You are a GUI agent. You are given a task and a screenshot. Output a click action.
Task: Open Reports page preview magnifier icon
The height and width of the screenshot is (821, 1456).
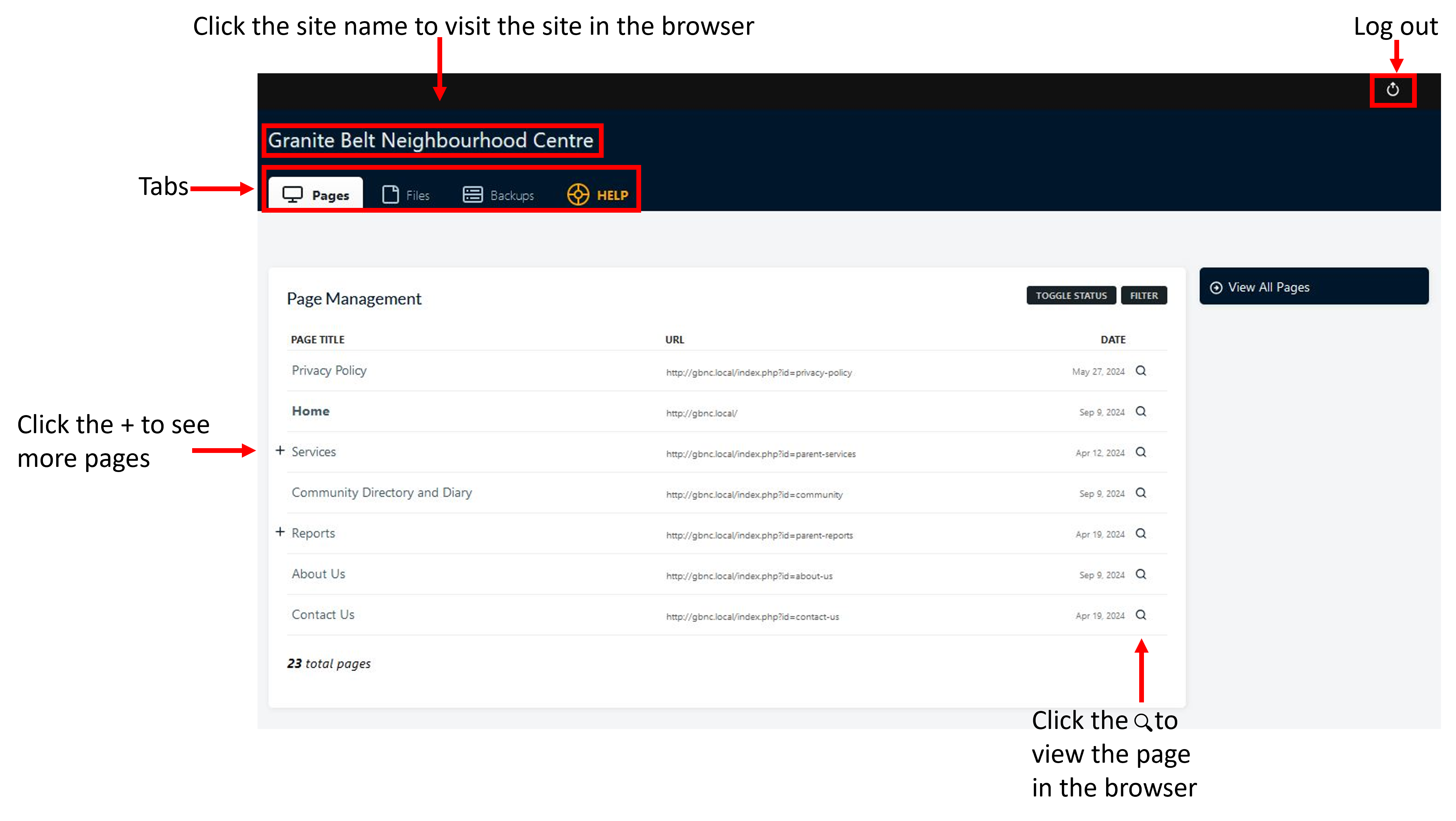[x=1141, y=534]
